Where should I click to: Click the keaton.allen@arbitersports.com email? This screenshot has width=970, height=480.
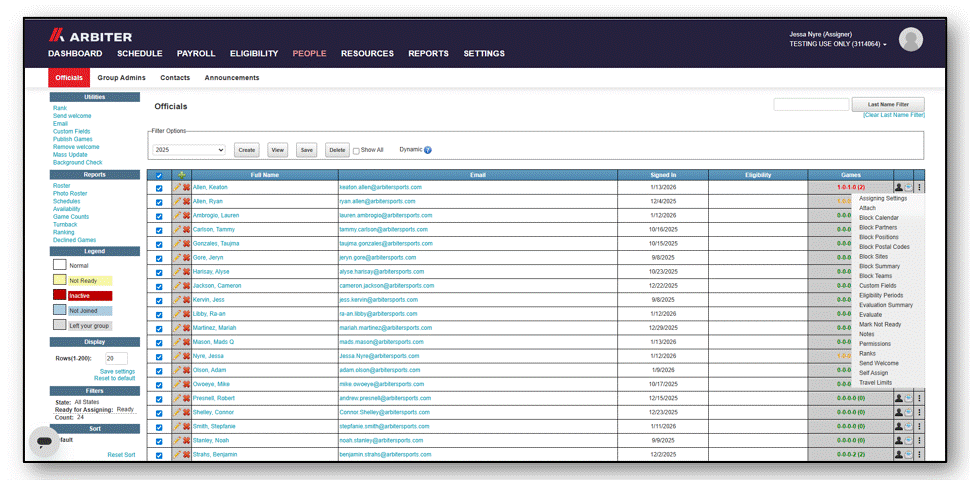380,187
